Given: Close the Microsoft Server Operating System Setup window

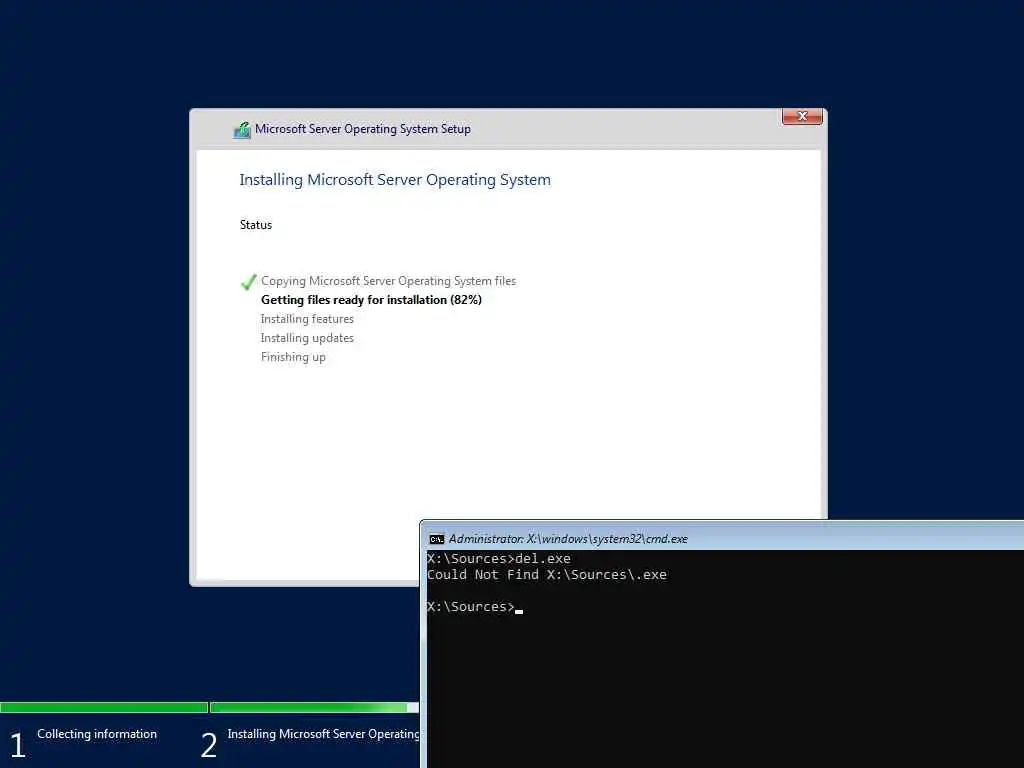Looking at the screenshot, I should [802, 116].
